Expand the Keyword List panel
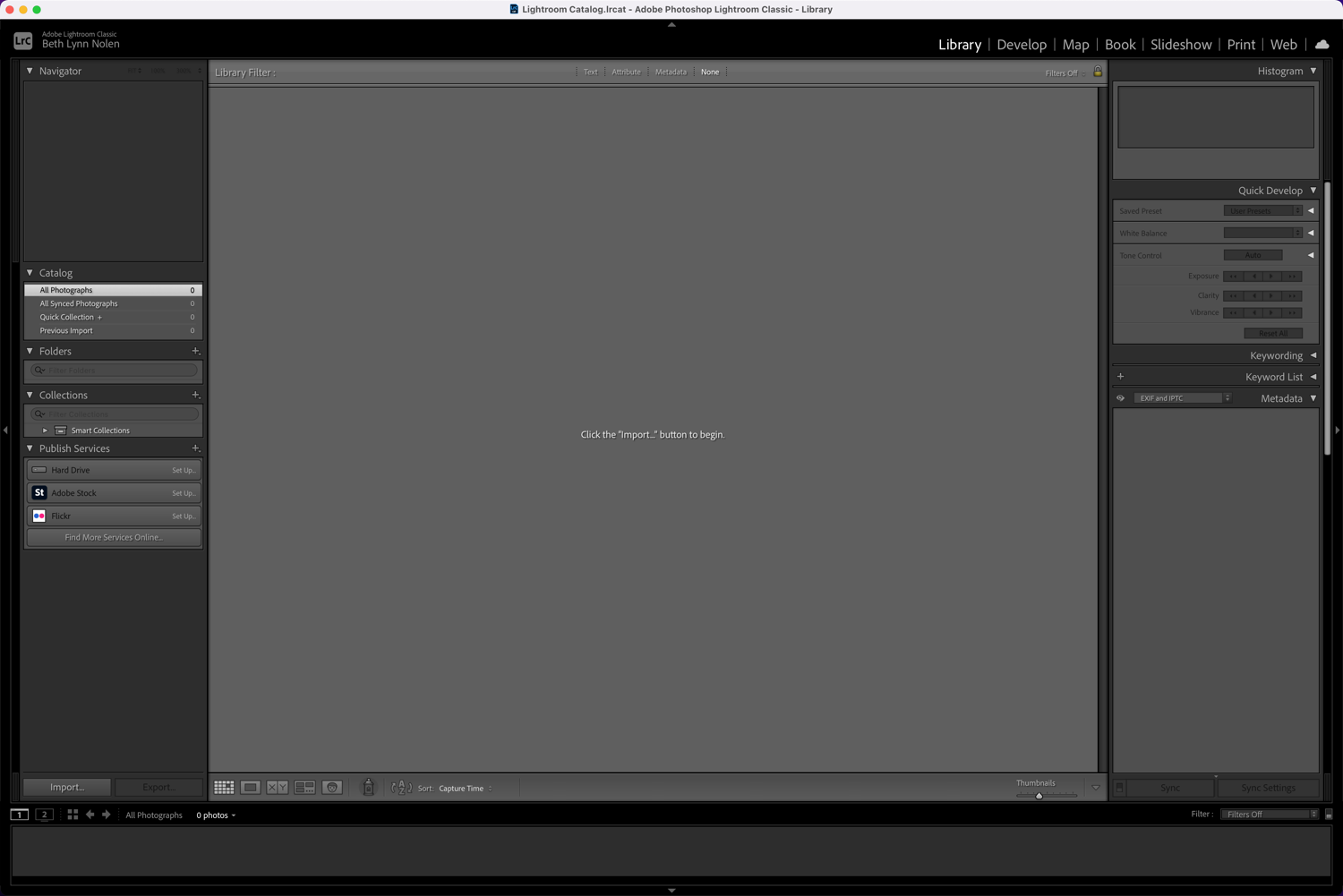 [1313, 377]
